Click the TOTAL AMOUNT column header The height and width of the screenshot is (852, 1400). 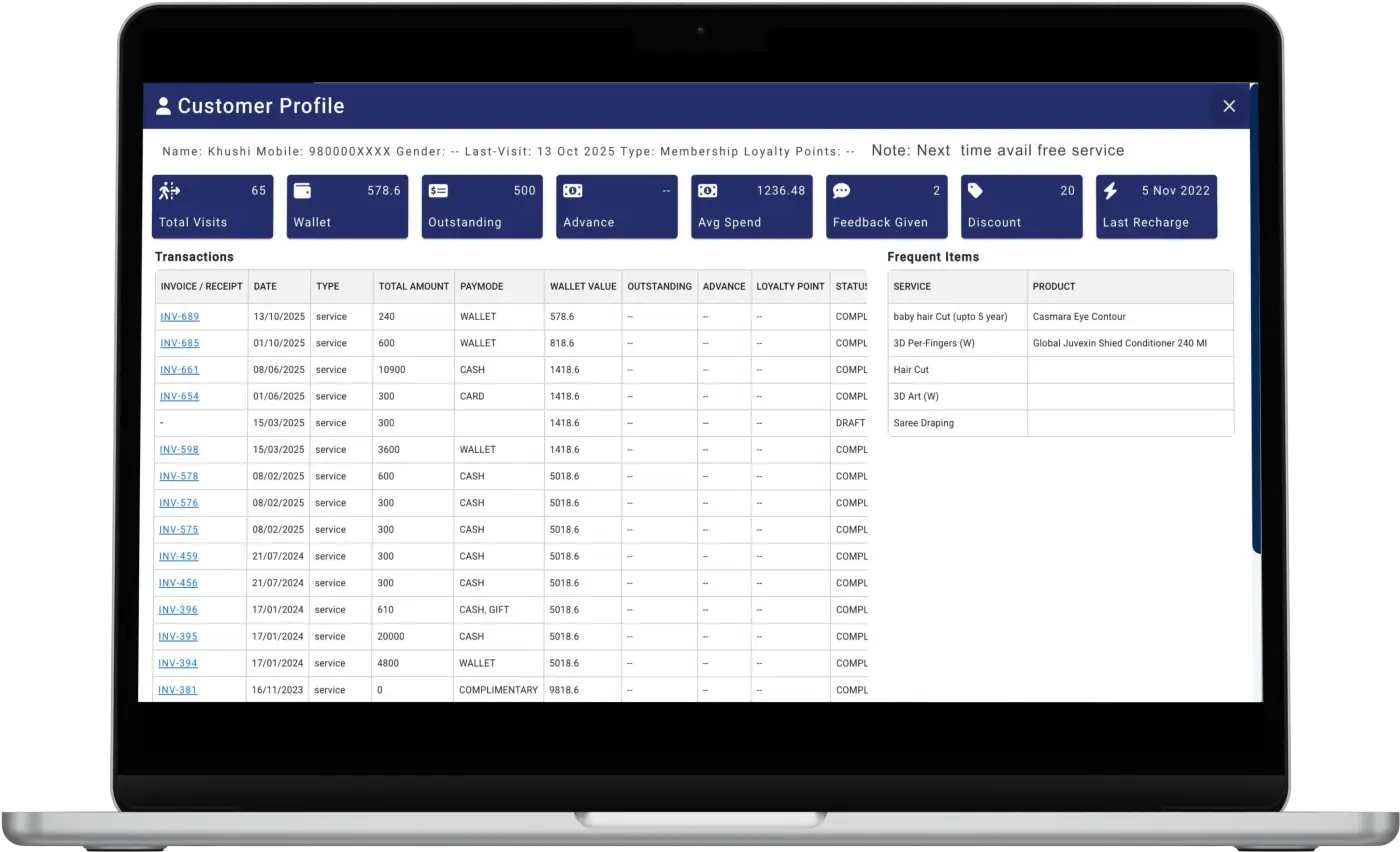click(413, 287)
